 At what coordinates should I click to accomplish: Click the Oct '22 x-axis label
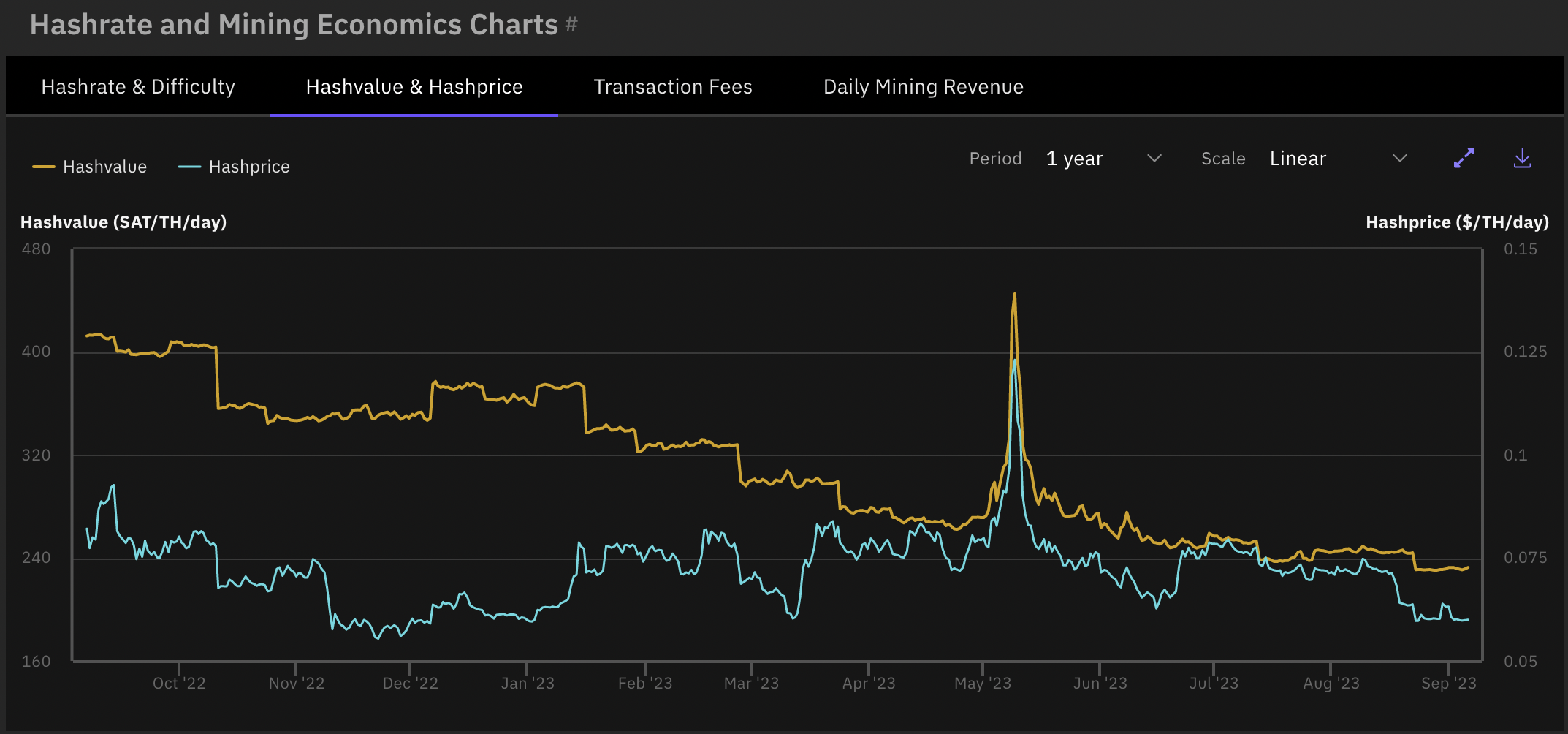(179, 683)
